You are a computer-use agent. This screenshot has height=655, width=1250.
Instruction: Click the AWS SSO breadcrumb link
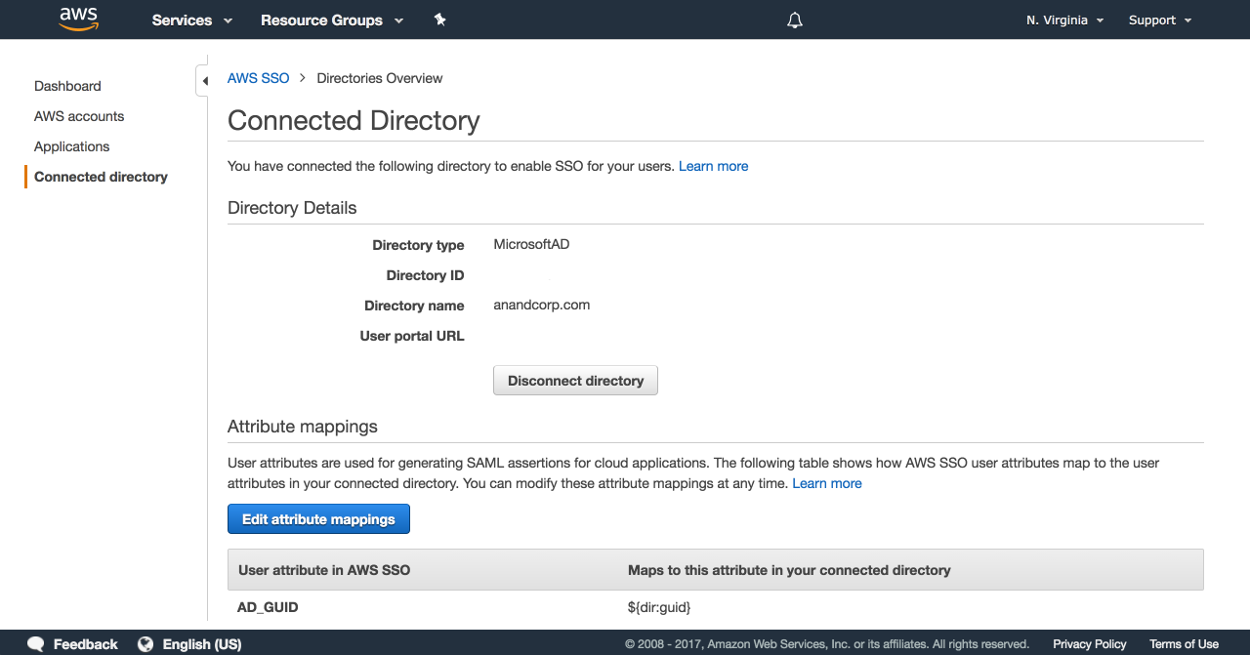click(x=259, y=78)
